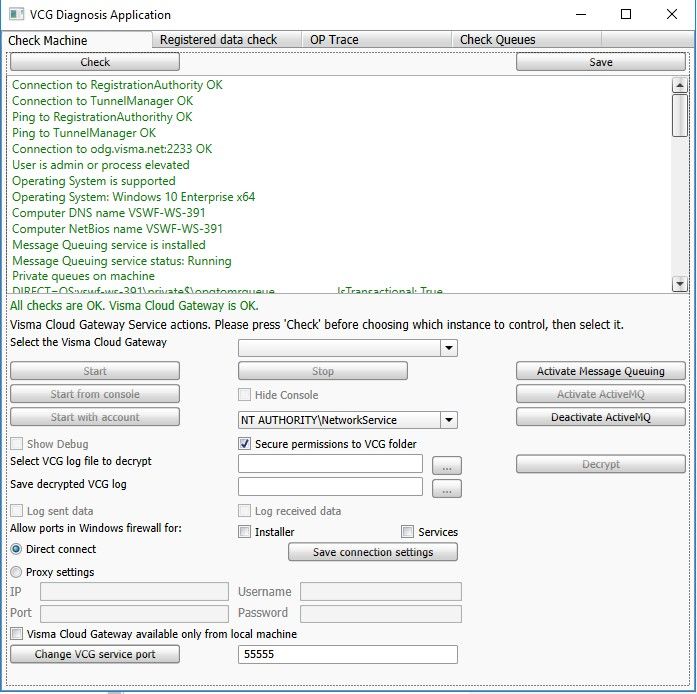The image size is (697, 694).
Task: Open the OP Trace tab
Action: tap(376, 40)
